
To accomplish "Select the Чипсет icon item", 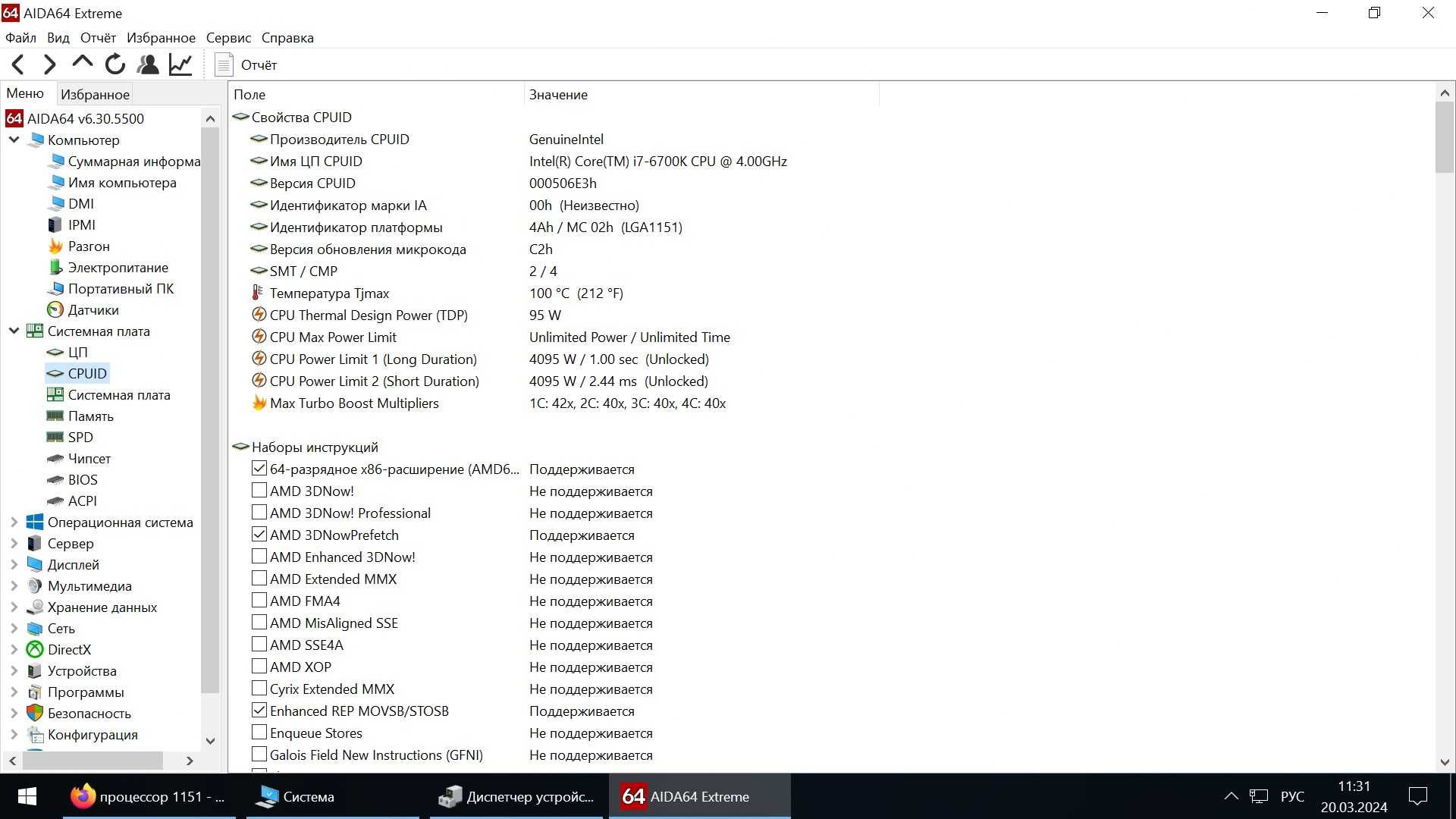I will tap(55, 458).
